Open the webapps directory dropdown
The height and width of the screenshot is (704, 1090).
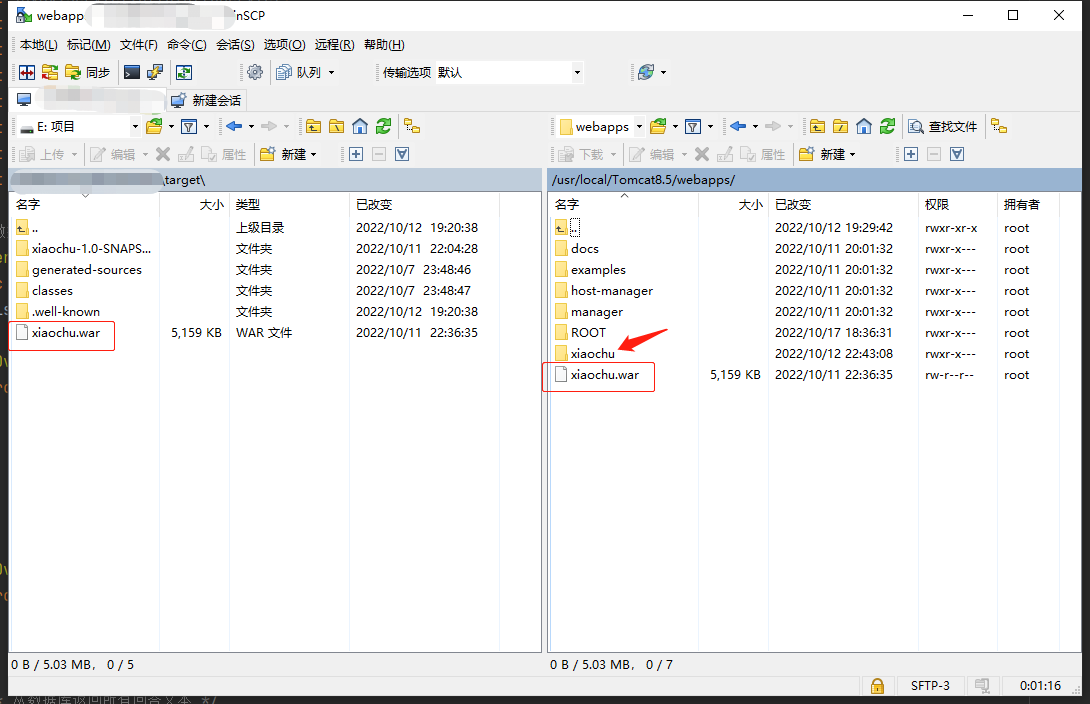coord(639,125)
